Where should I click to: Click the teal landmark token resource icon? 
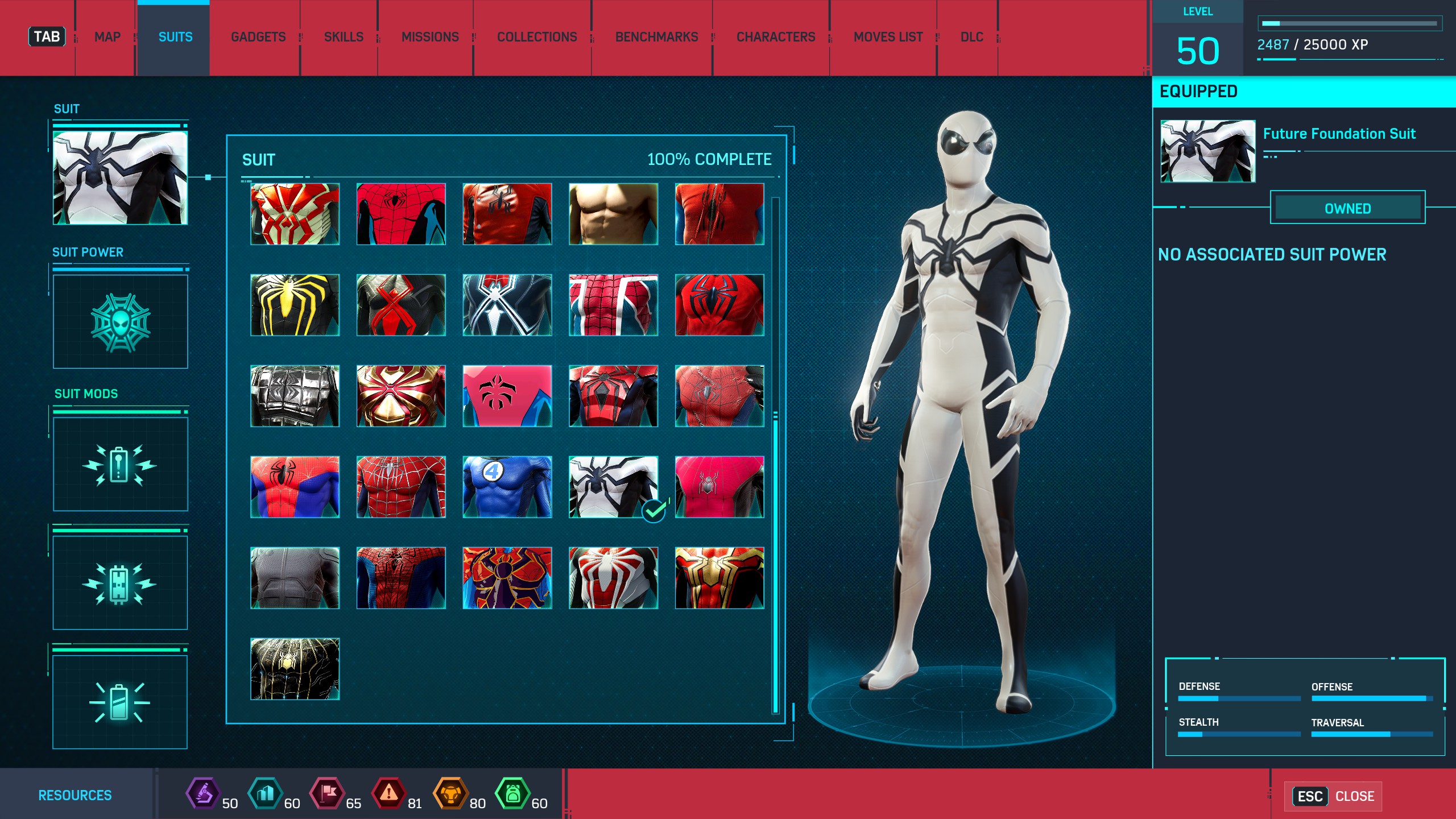tap(265, 793)
